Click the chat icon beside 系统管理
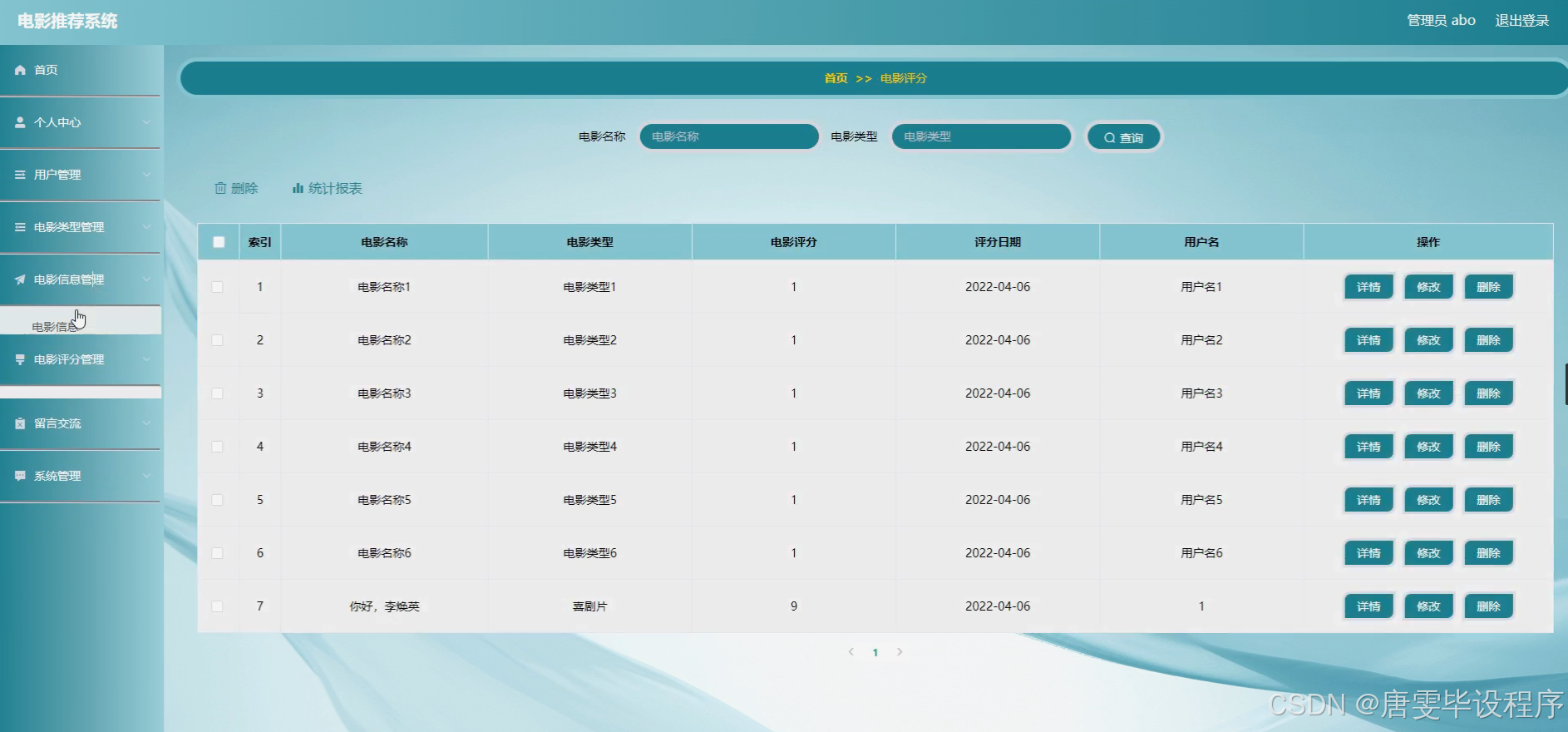The height and width of the screenshot is (732, 1568). pyautogui.click(x=20, y=476)
